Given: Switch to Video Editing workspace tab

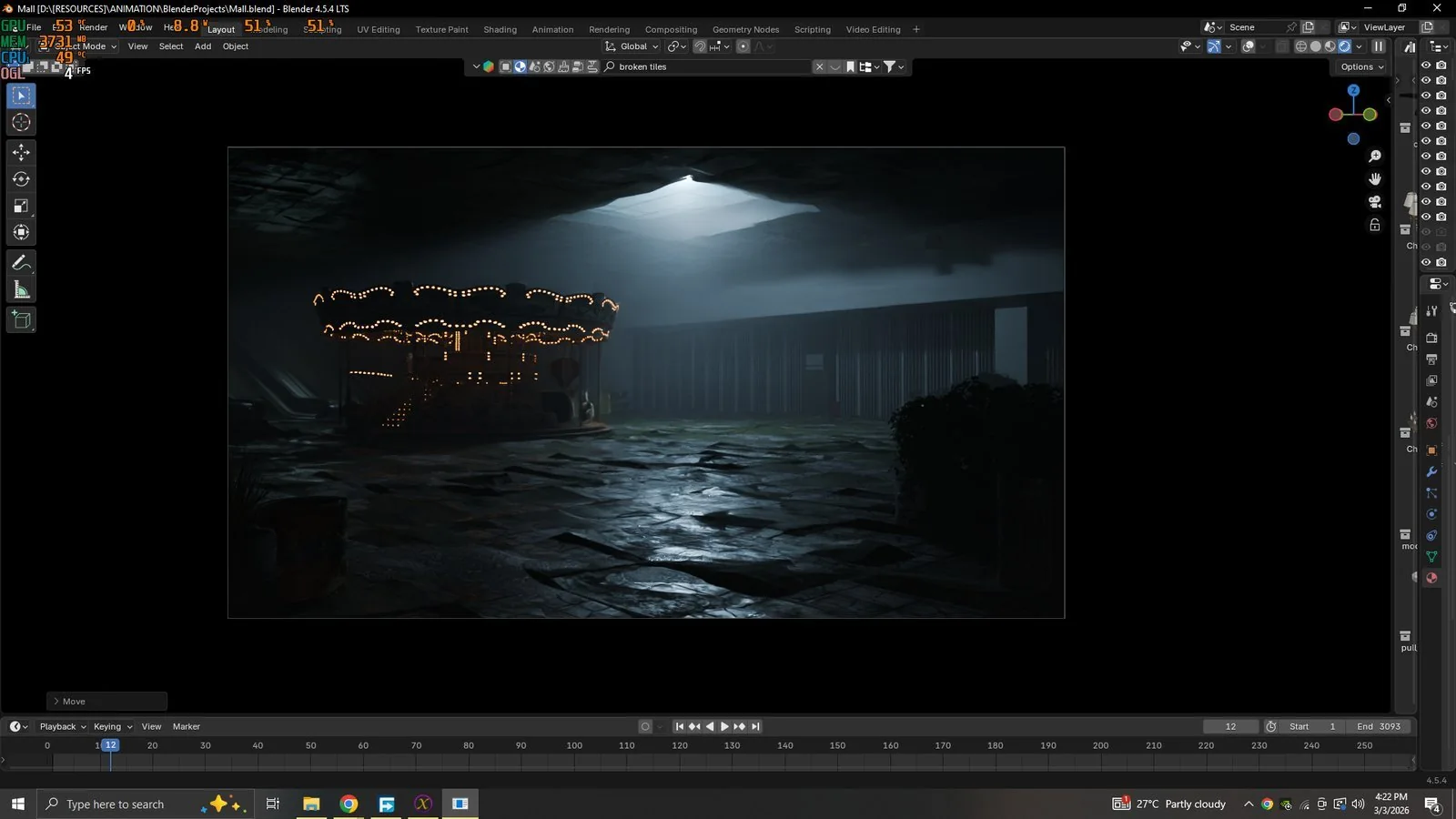Looking at the screenshot, I should [873, 29].
